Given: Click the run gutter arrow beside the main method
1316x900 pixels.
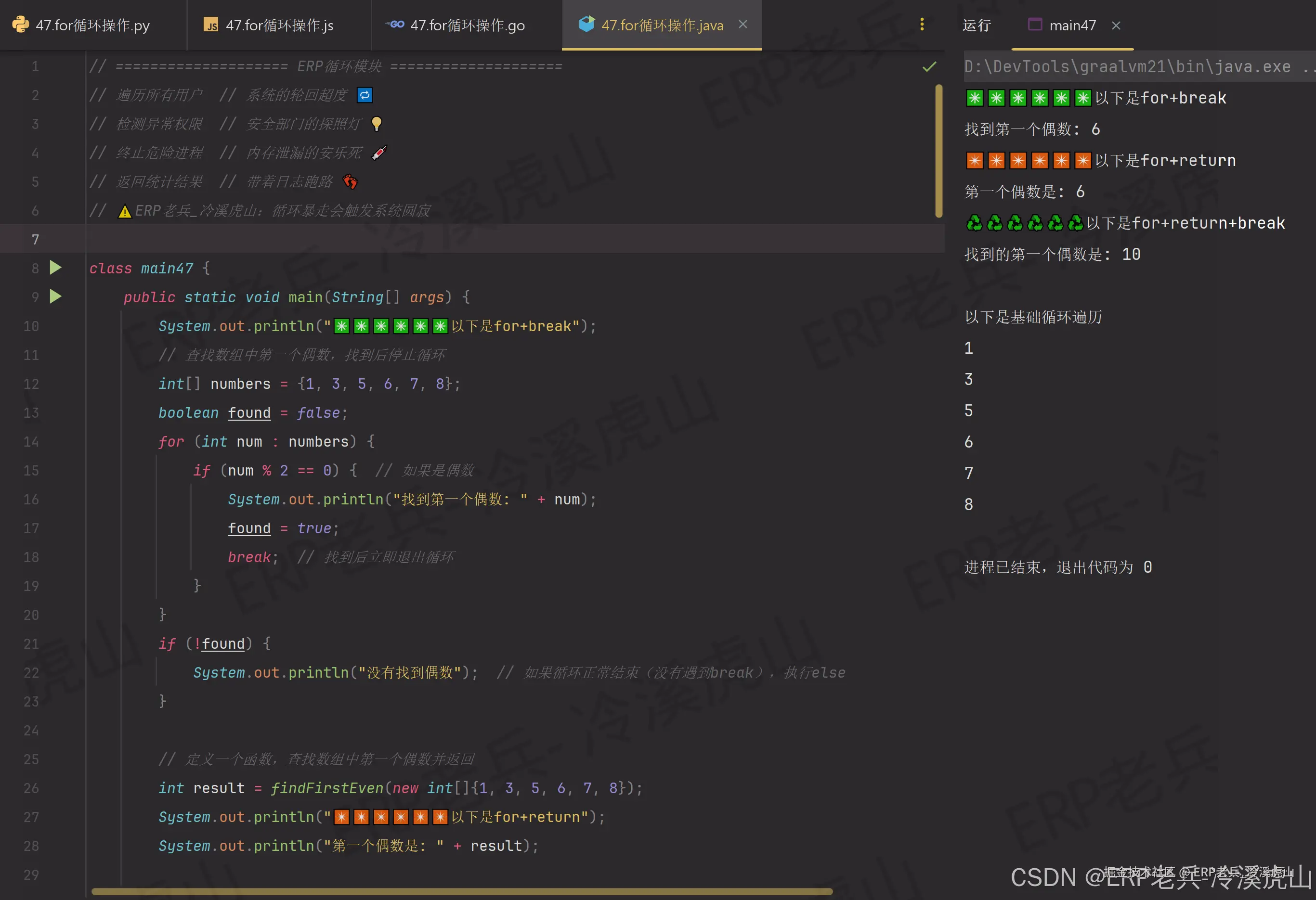Looking at the screenshot, I should (55, 296).
